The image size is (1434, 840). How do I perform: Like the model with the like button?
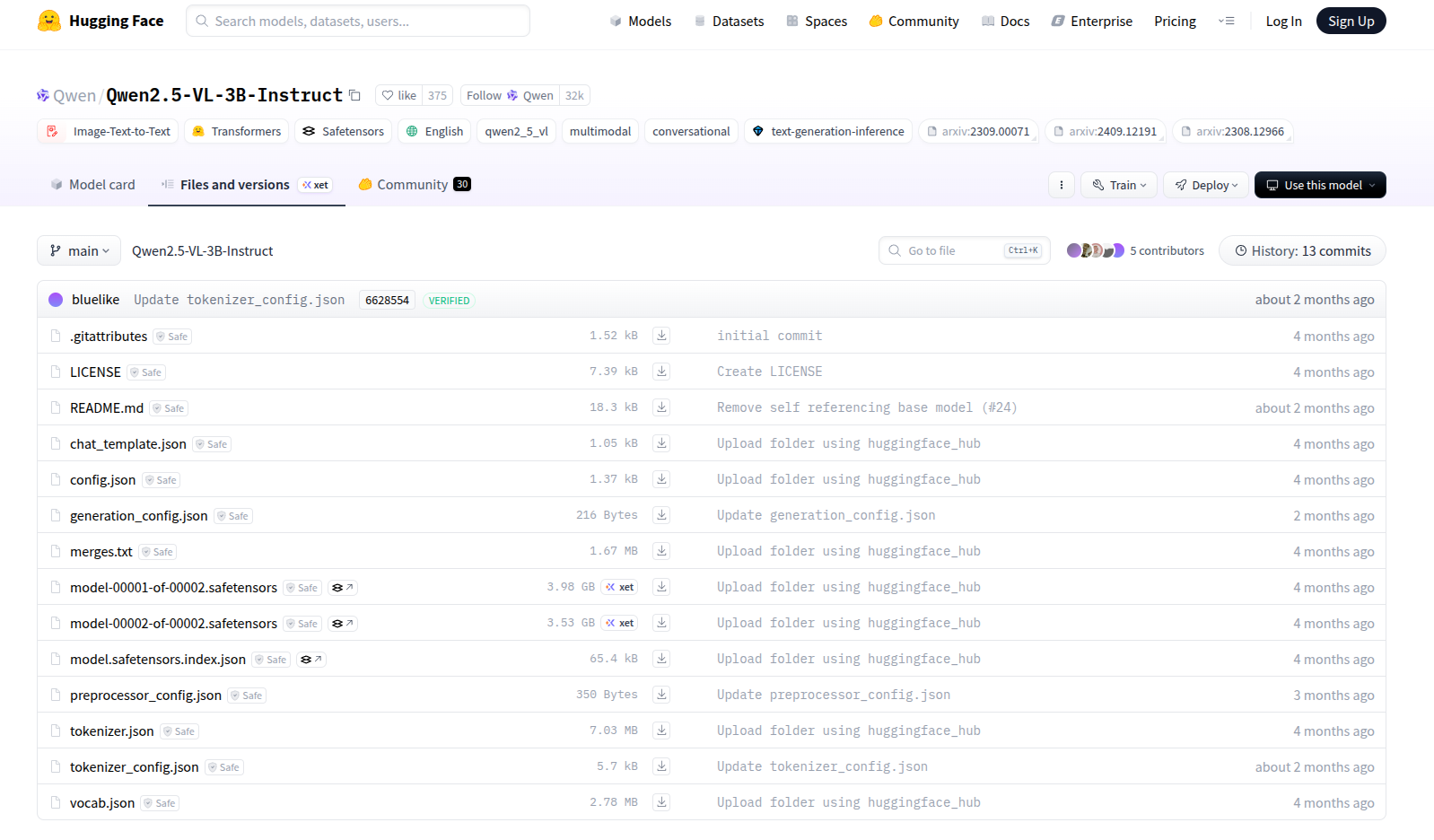[x=399, y=95]
